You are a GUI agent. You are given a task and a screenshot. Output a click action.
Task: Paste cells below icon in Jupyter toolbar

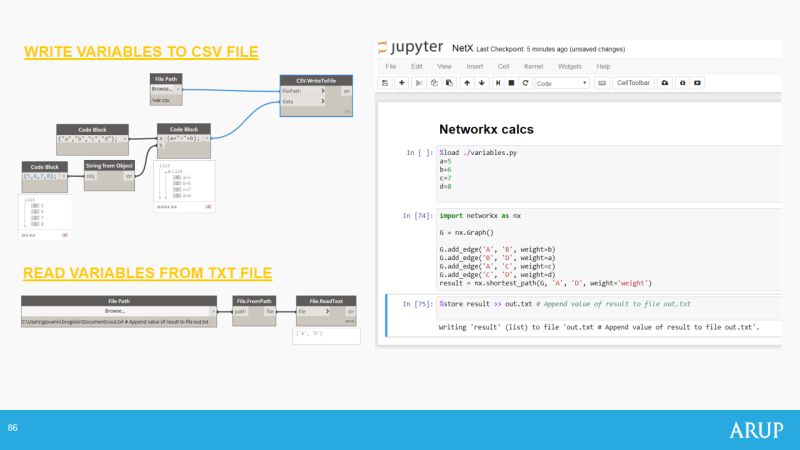[449, 83]
